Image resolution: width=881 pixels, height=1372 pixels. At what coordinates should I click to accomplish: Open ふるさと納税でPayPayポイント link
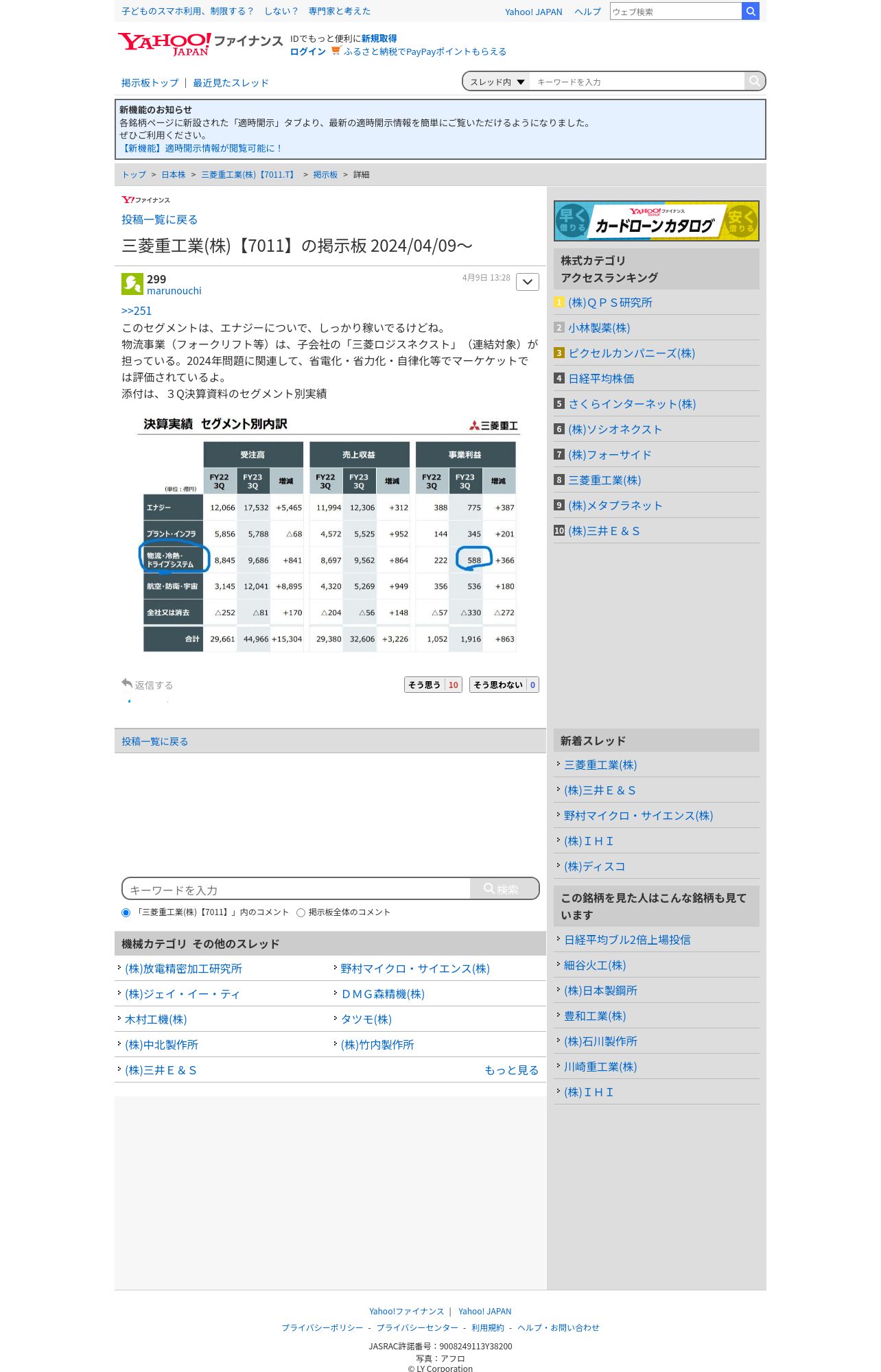tap(425, 51)
